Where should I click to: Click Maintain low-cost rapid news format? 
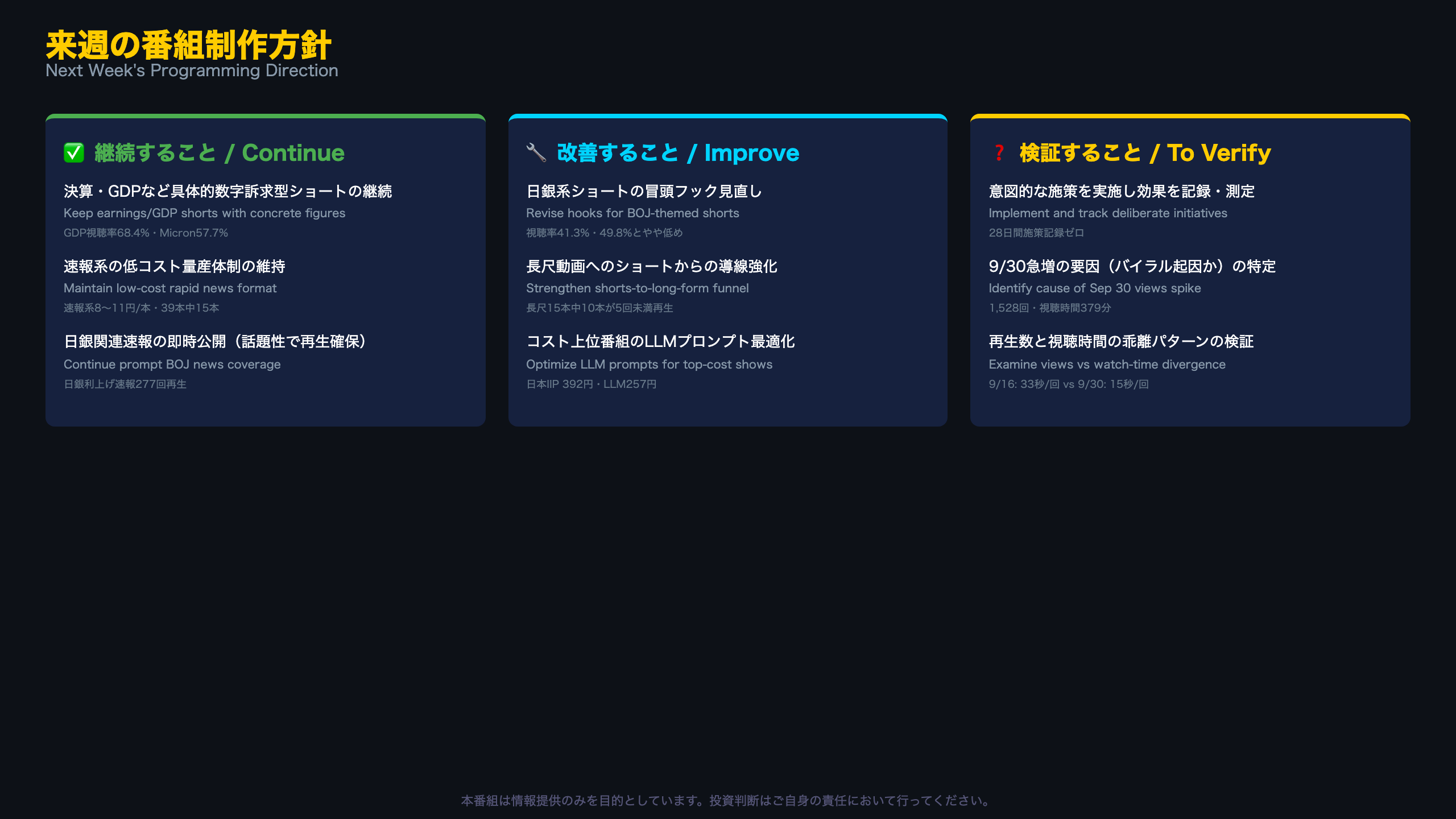(x=170, y=288)
